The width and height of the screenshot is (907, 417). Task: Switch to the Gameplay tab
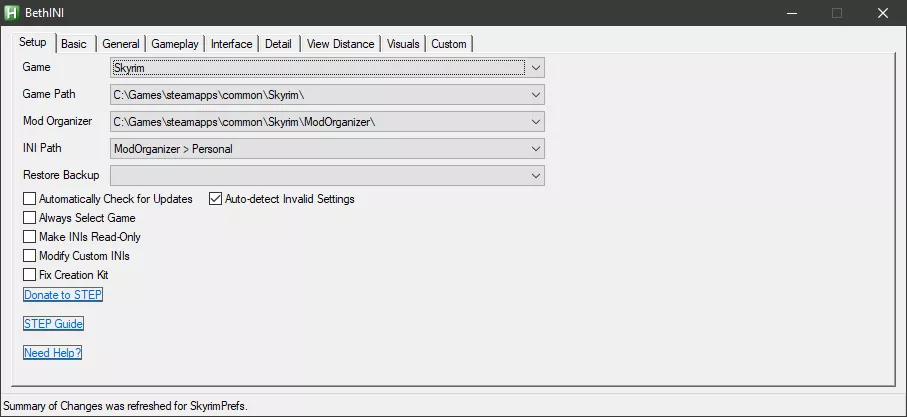click(175, 44)
